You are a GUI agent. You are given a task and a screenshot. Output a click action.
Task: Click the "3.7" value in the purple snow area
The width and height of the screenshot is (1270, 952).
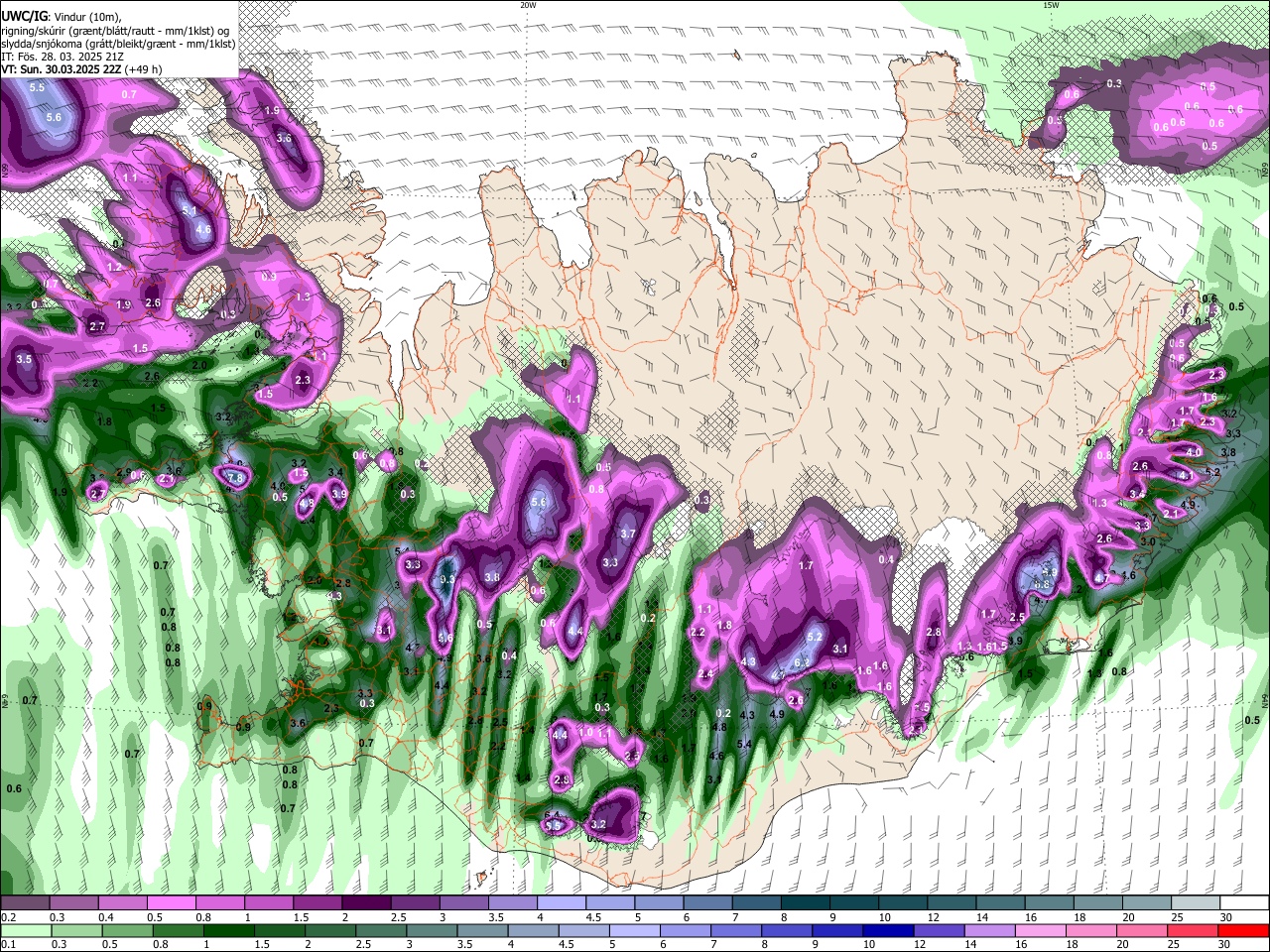tap(627, 534)
